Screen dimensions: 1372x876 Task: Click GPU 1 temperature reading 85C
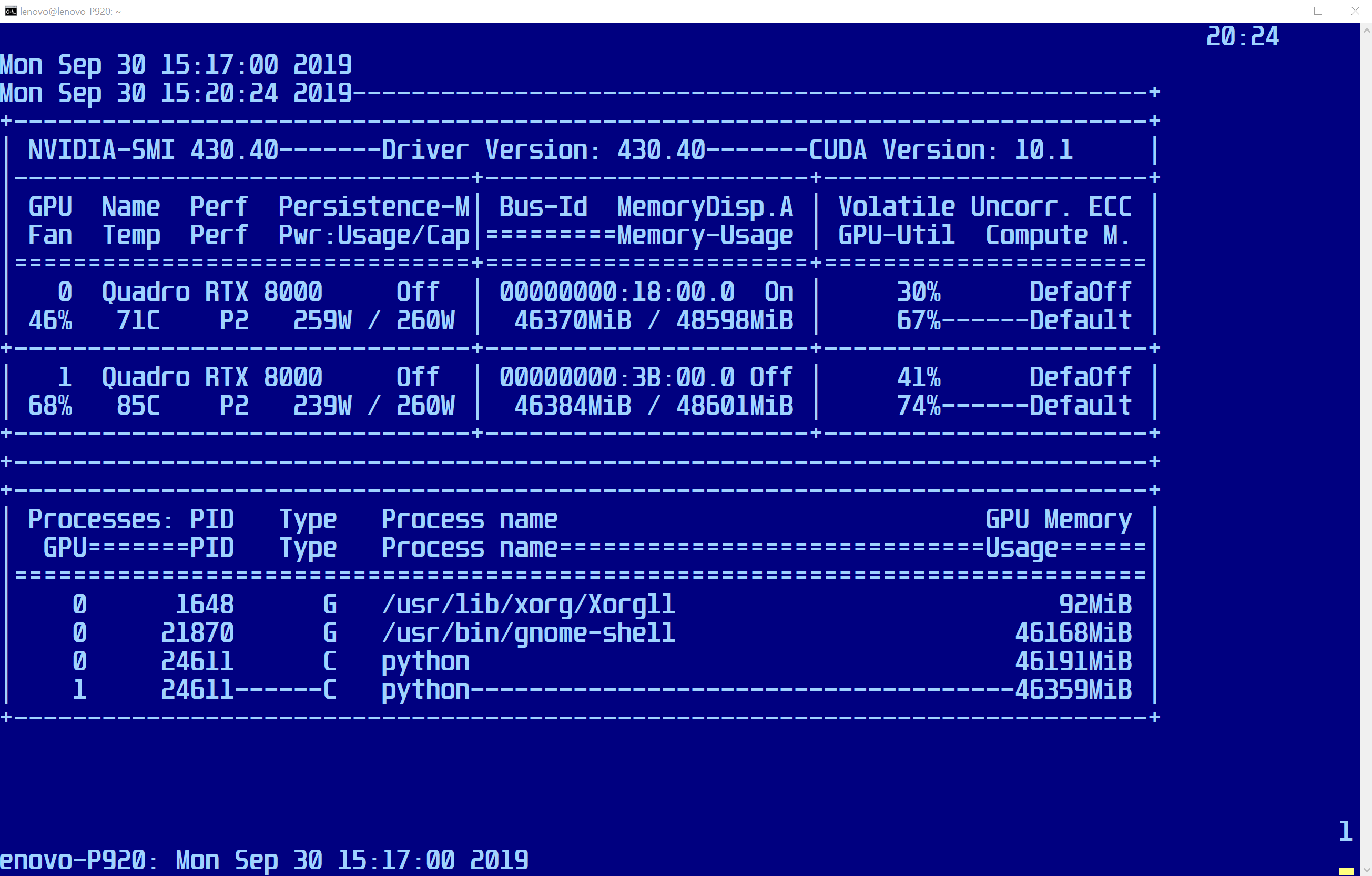pos(138,406)
